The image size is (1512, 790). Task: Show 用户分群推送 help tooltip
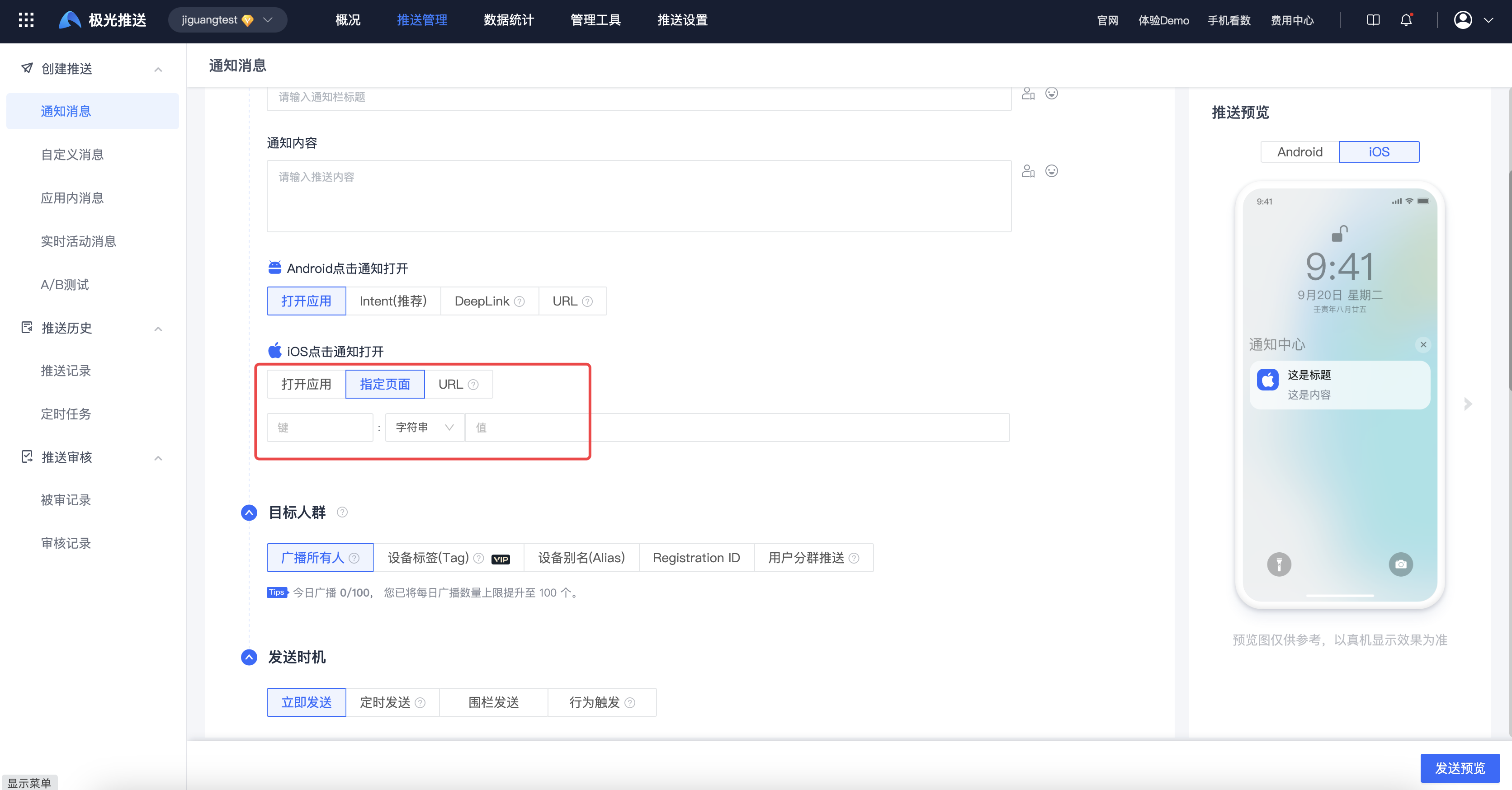[x=854, y=558]
